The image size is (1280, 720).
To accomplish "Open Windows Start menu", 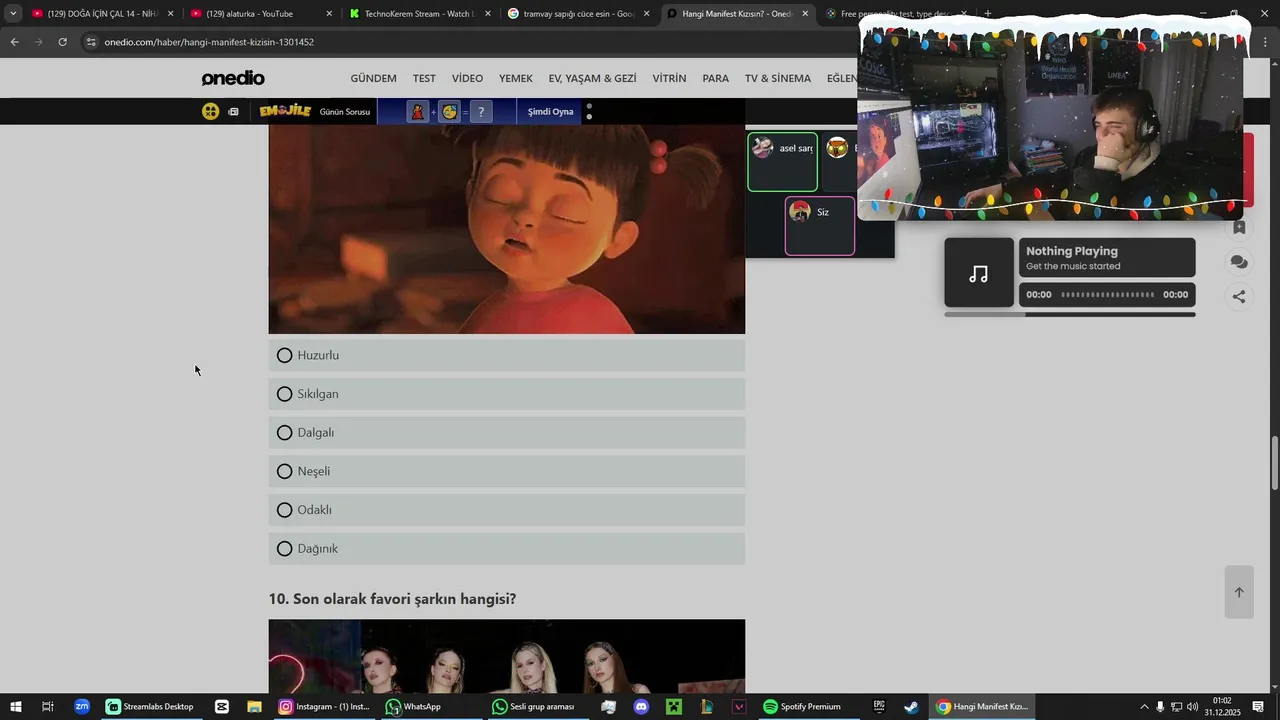I will (x=15, y=707).
